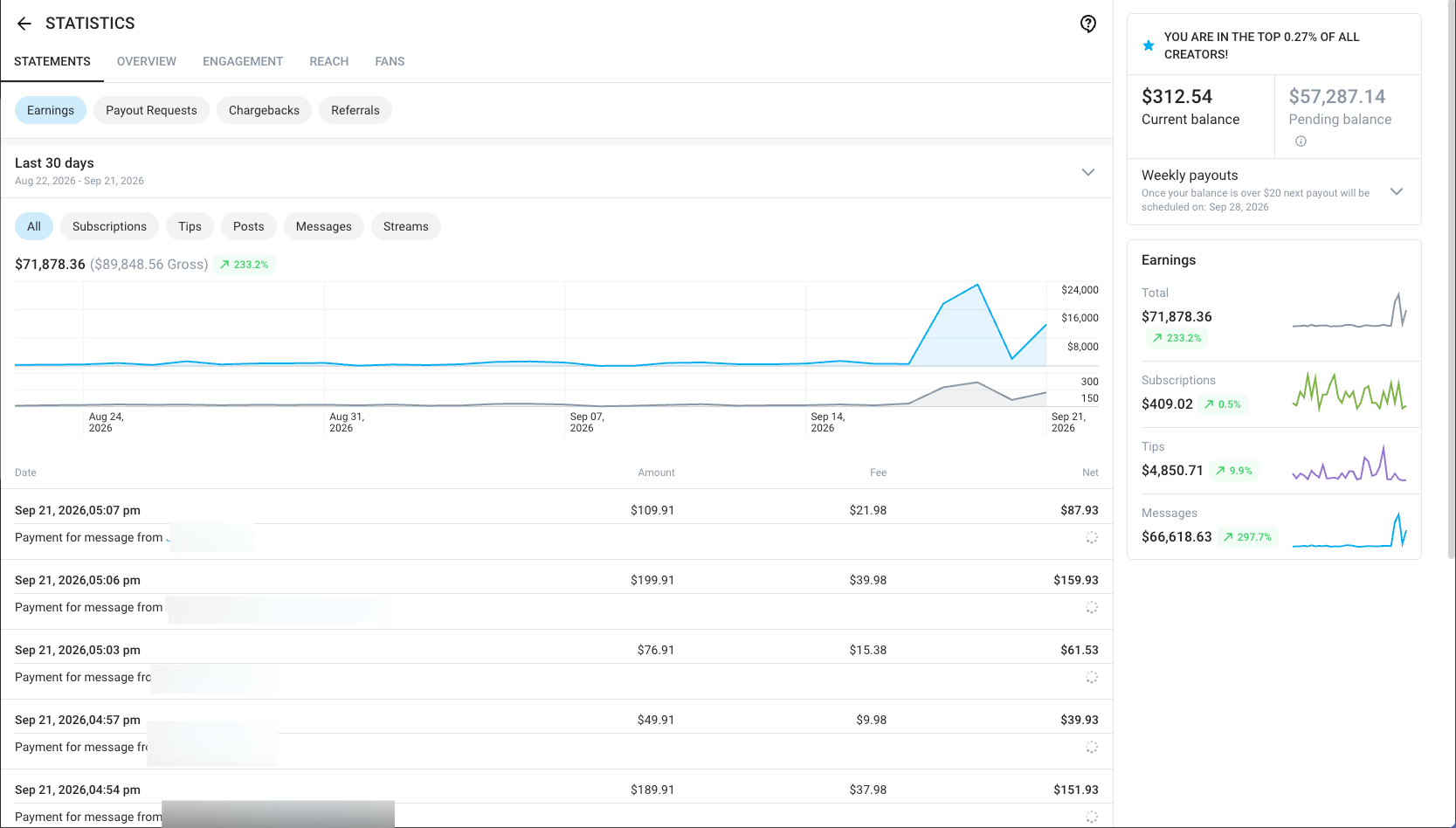Click the pending status icon for $61.53 payment

pos(1092,677)
